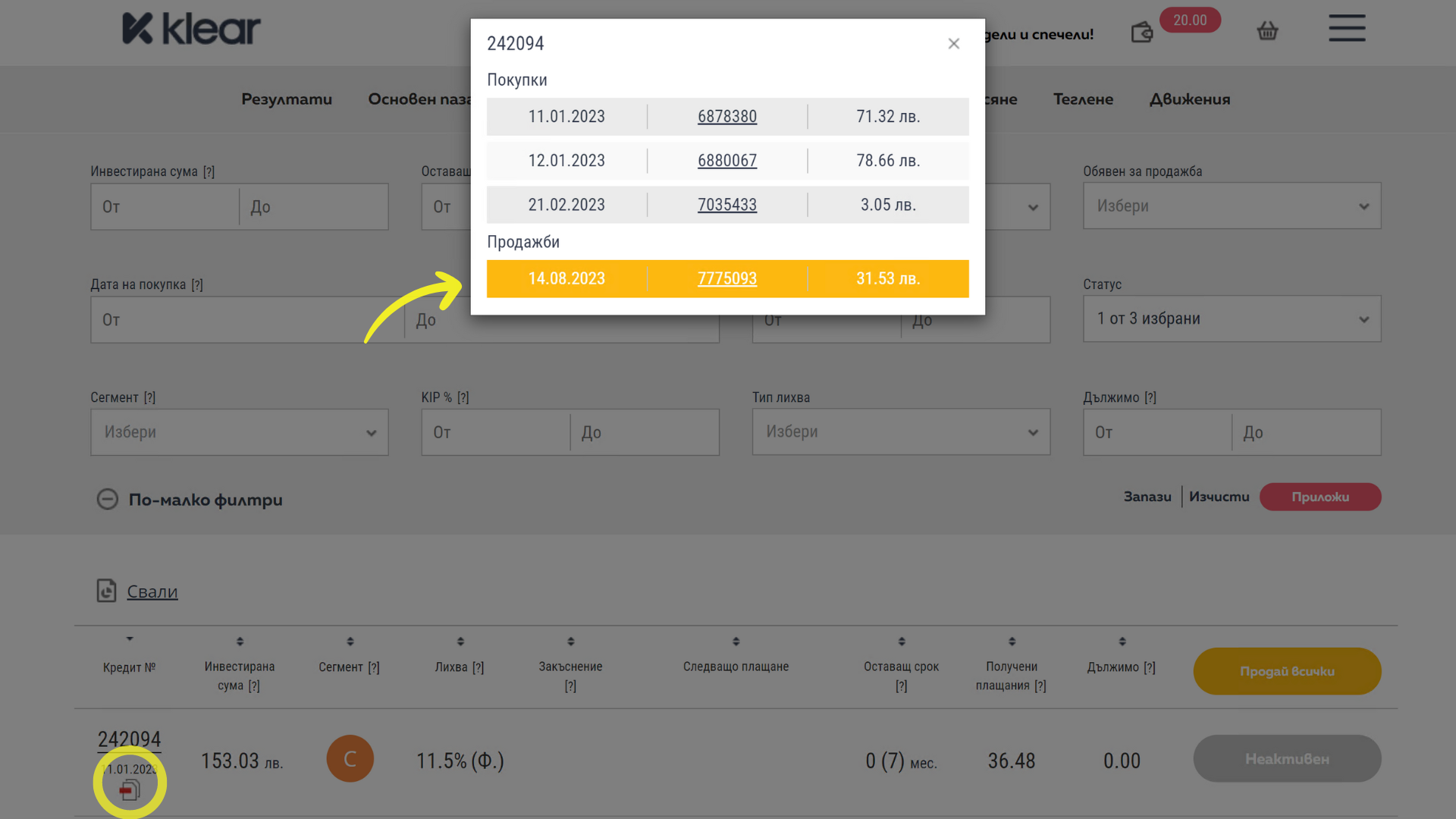Image resolution: width=1456 pixels, height=819 pixels.
Task: Open the shopping basket icon
Action: click(1267, 31)
